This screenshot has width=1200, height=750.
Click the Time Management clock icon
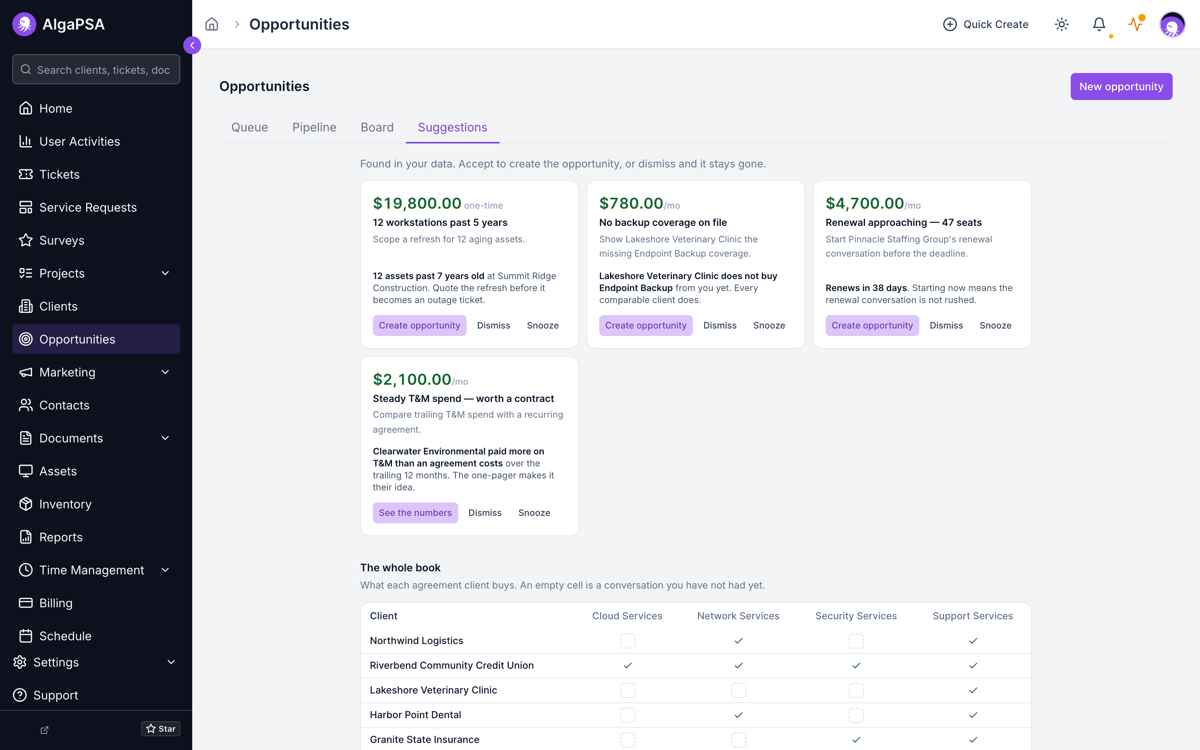26,570
